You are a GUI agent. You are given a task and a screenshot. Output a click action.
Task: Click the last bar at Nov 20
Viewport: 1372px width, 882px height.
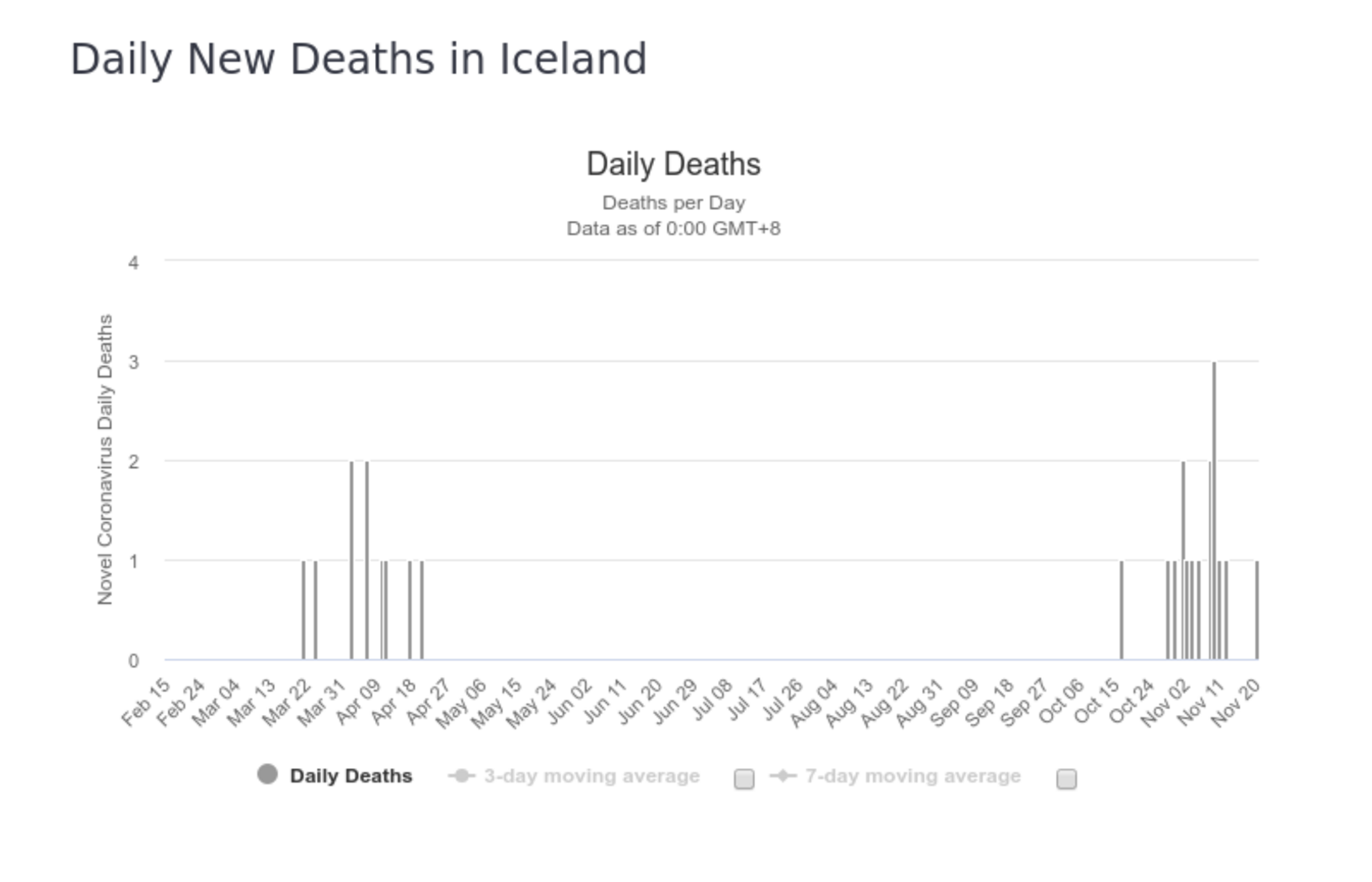coord(1257,610)
